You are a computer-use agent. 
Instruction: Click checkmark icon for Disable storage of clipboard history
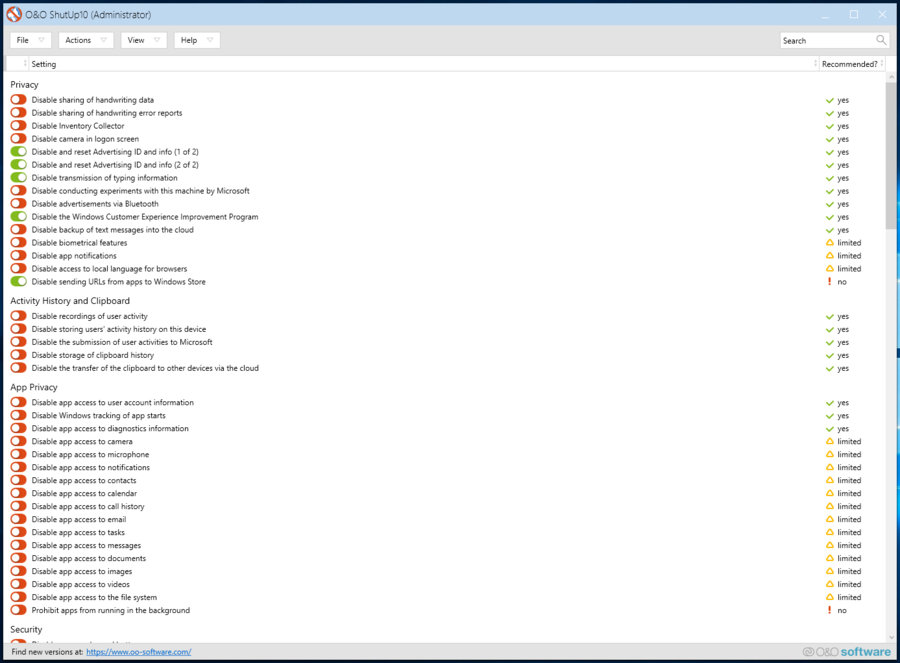click(829, 356)
